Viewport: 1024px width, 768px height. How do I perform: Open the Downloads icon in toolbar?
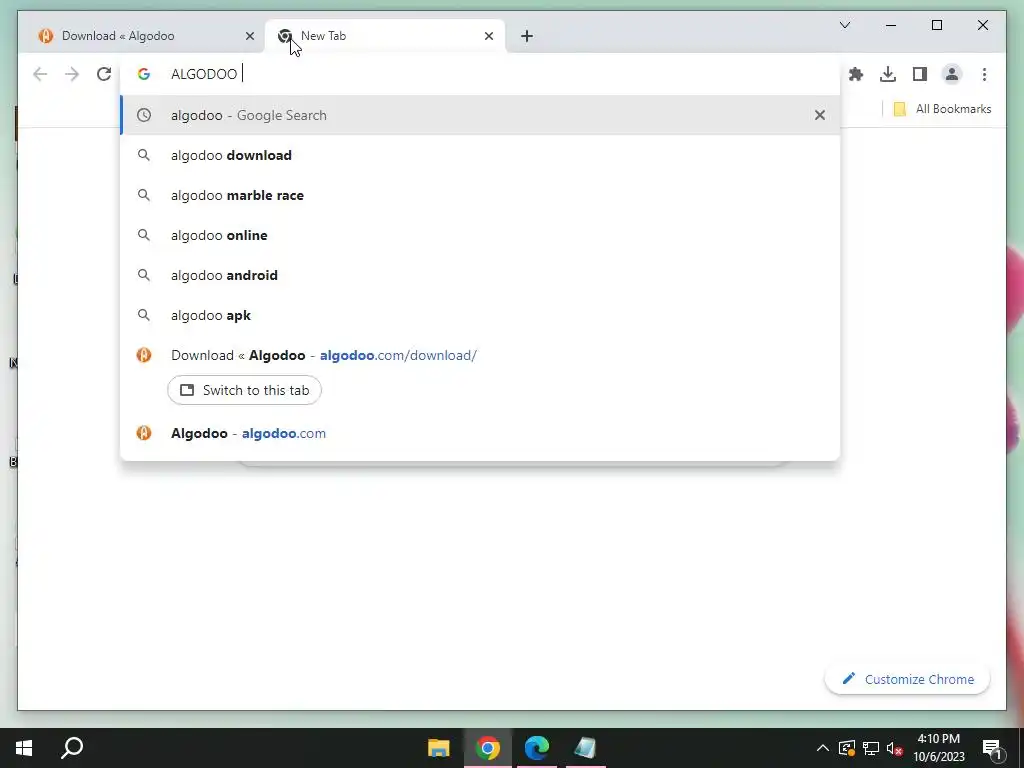click(888, 74)
